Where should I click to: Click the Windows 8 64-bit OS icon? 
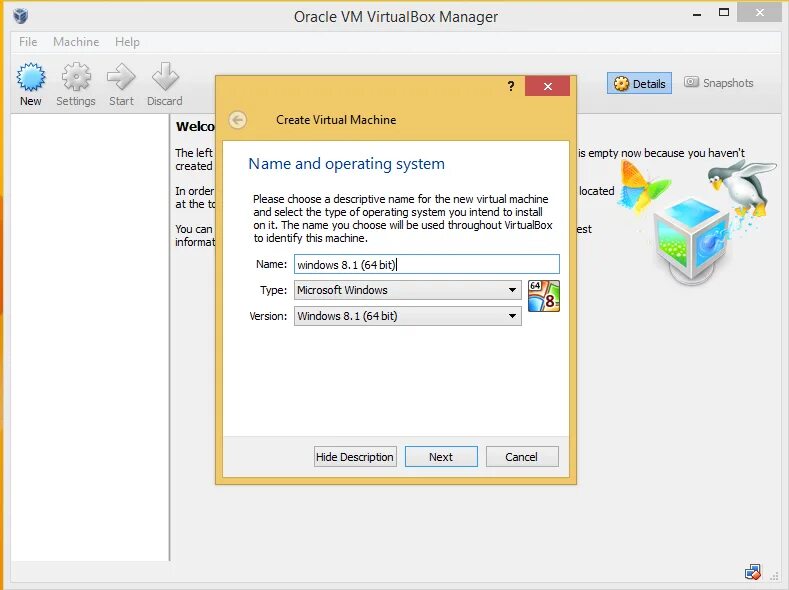[544, 296]
